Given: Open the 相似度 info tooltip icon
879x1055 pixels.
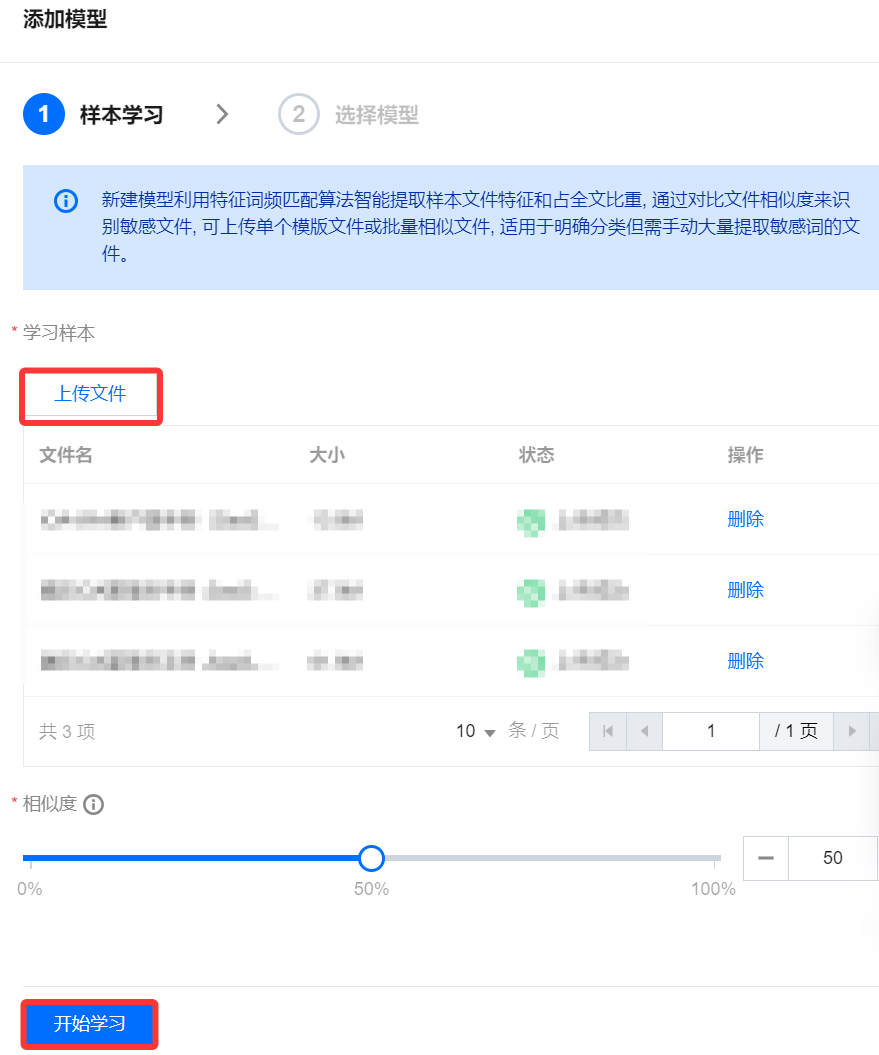Looking at the screenshot, I should pyautogui.click(x=94, y=805).
